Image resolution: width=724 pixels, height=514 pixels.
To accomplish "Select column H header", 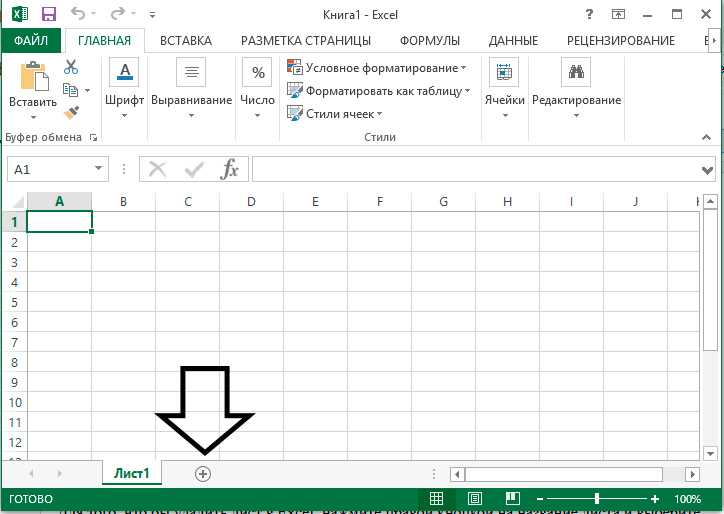I will coord(507,201).
